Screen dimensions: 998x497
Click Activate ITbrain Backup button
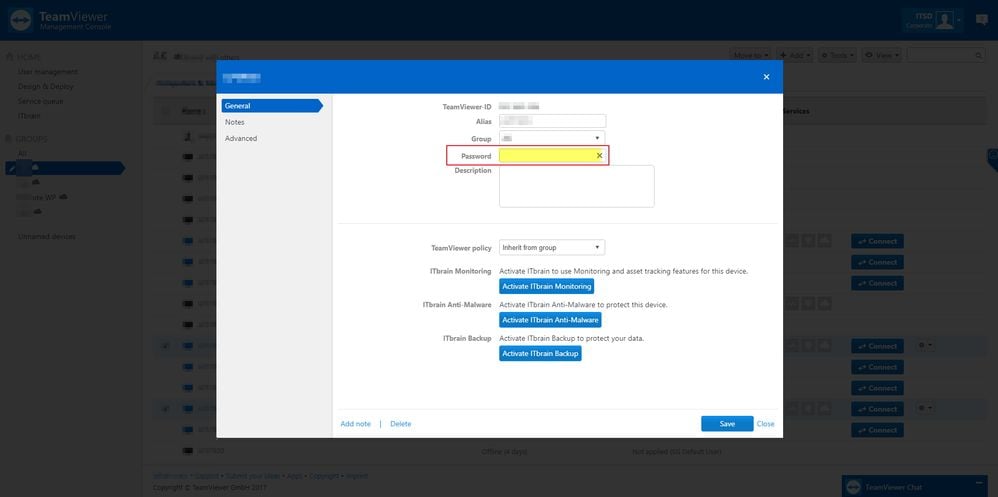click(x=540, y=353)
